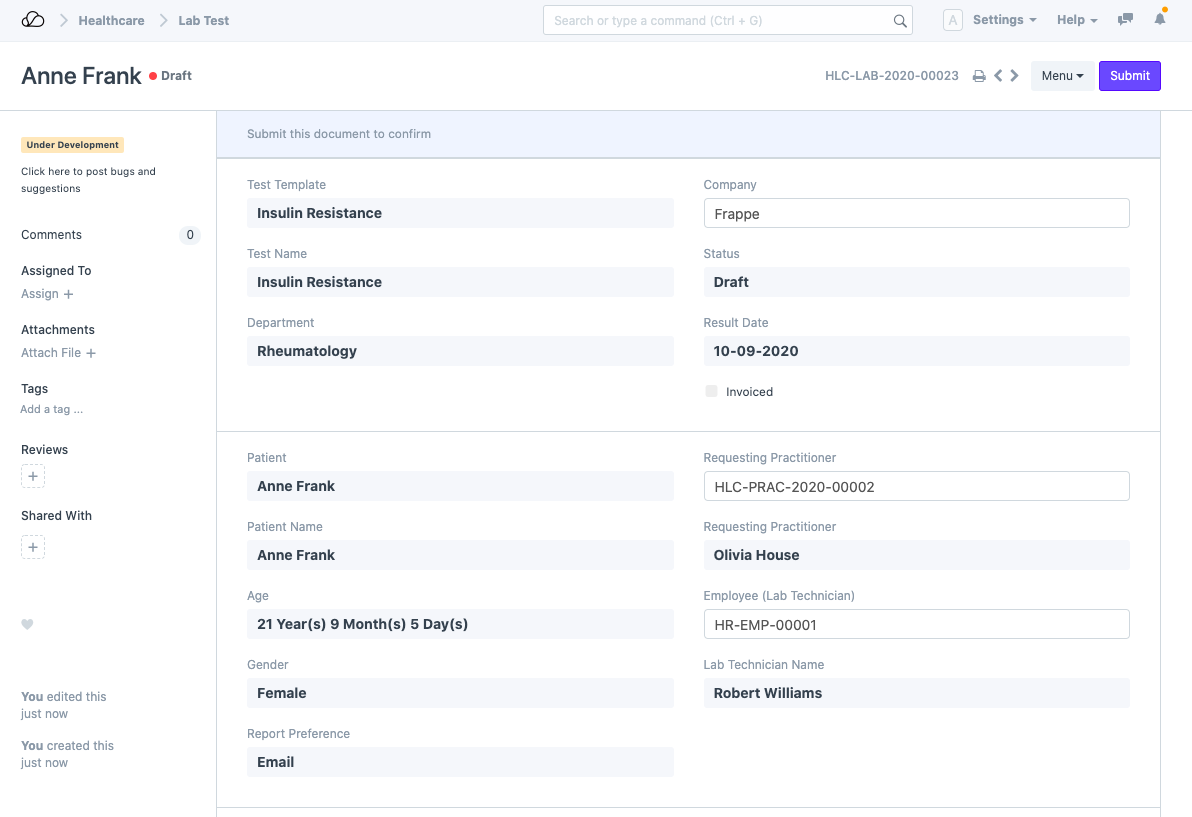Like this document with heart icon
The width and height of the screenshot is (1192, 817).
coord(28,624)
